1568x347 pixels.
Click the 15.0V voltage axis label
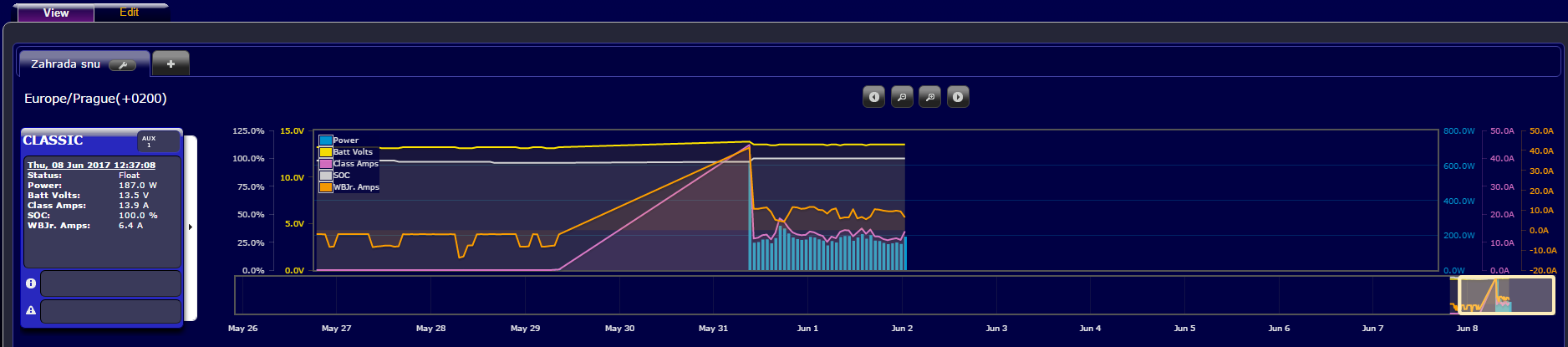[293, 131]
